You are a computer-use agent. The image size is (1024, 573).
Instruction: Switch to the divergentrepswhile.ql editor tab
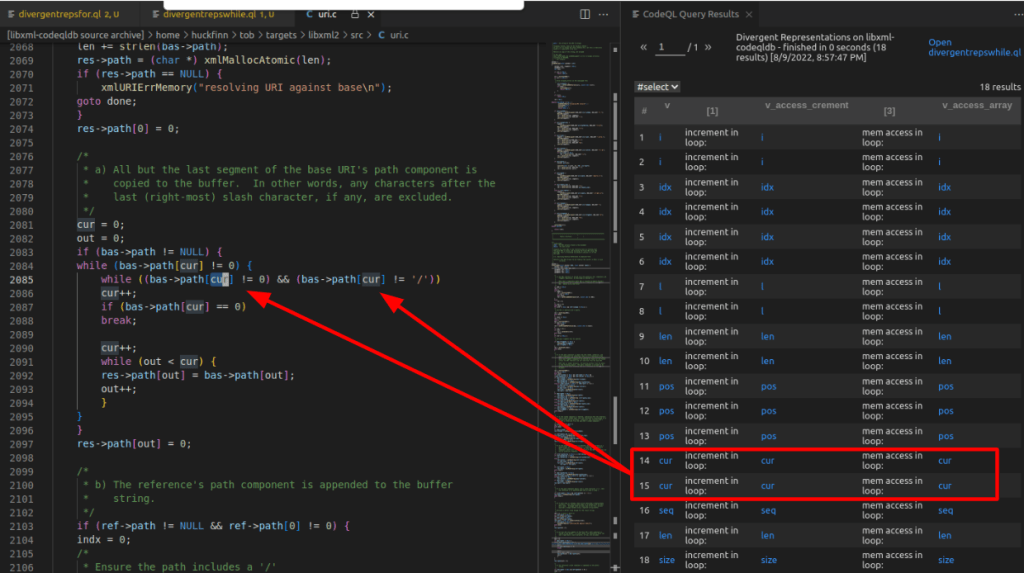210,15
